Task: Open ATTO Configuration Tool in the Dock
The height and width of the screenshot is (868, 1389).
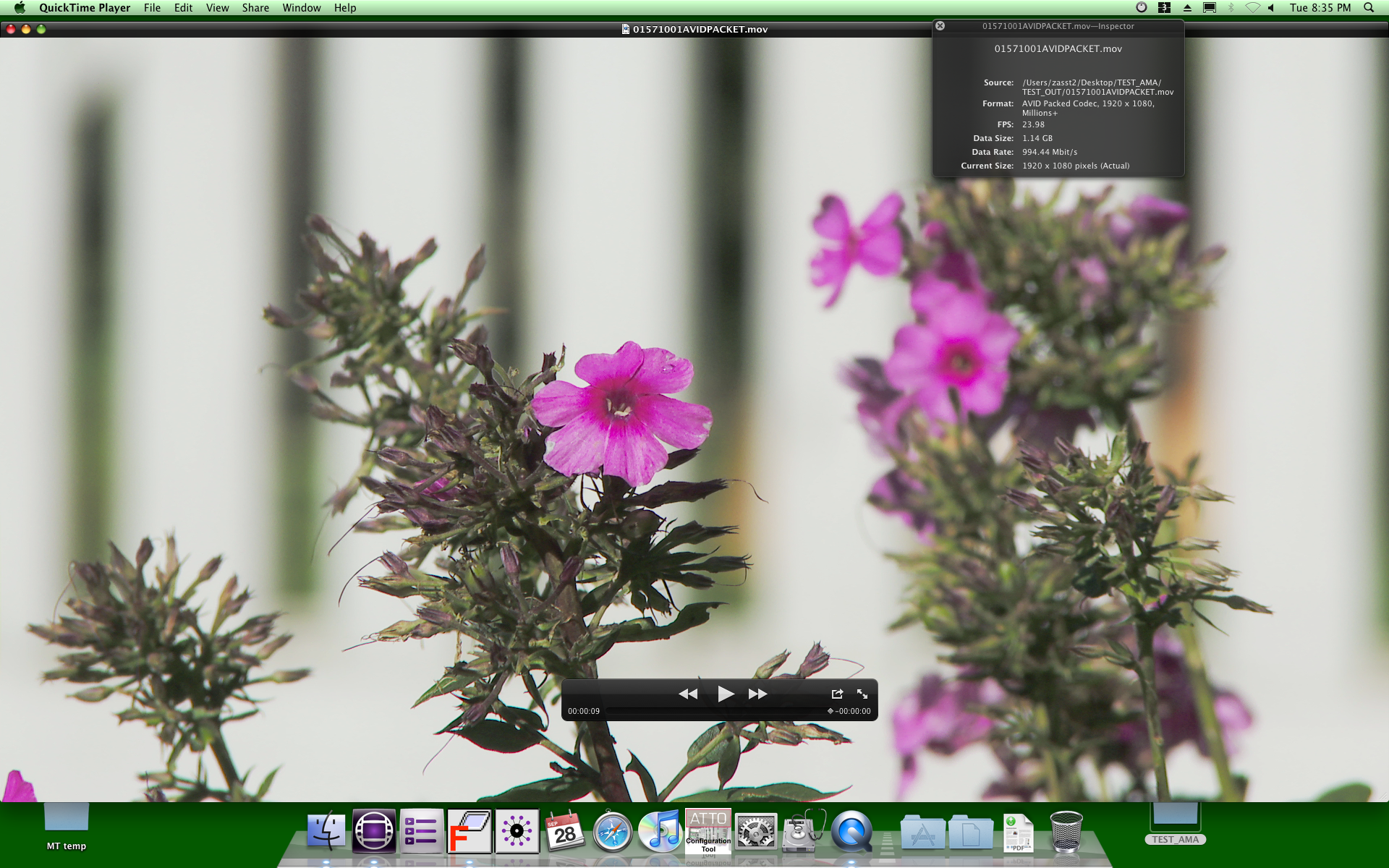Action: (x=708, y=831)
